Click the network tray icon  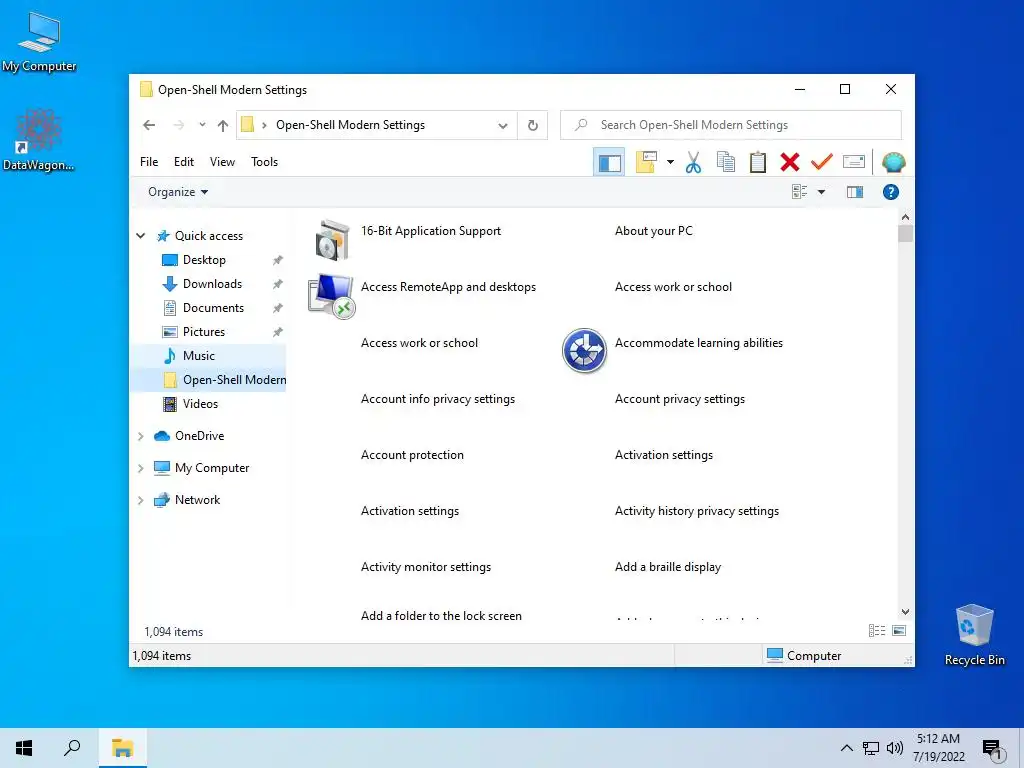click(871, 748)
